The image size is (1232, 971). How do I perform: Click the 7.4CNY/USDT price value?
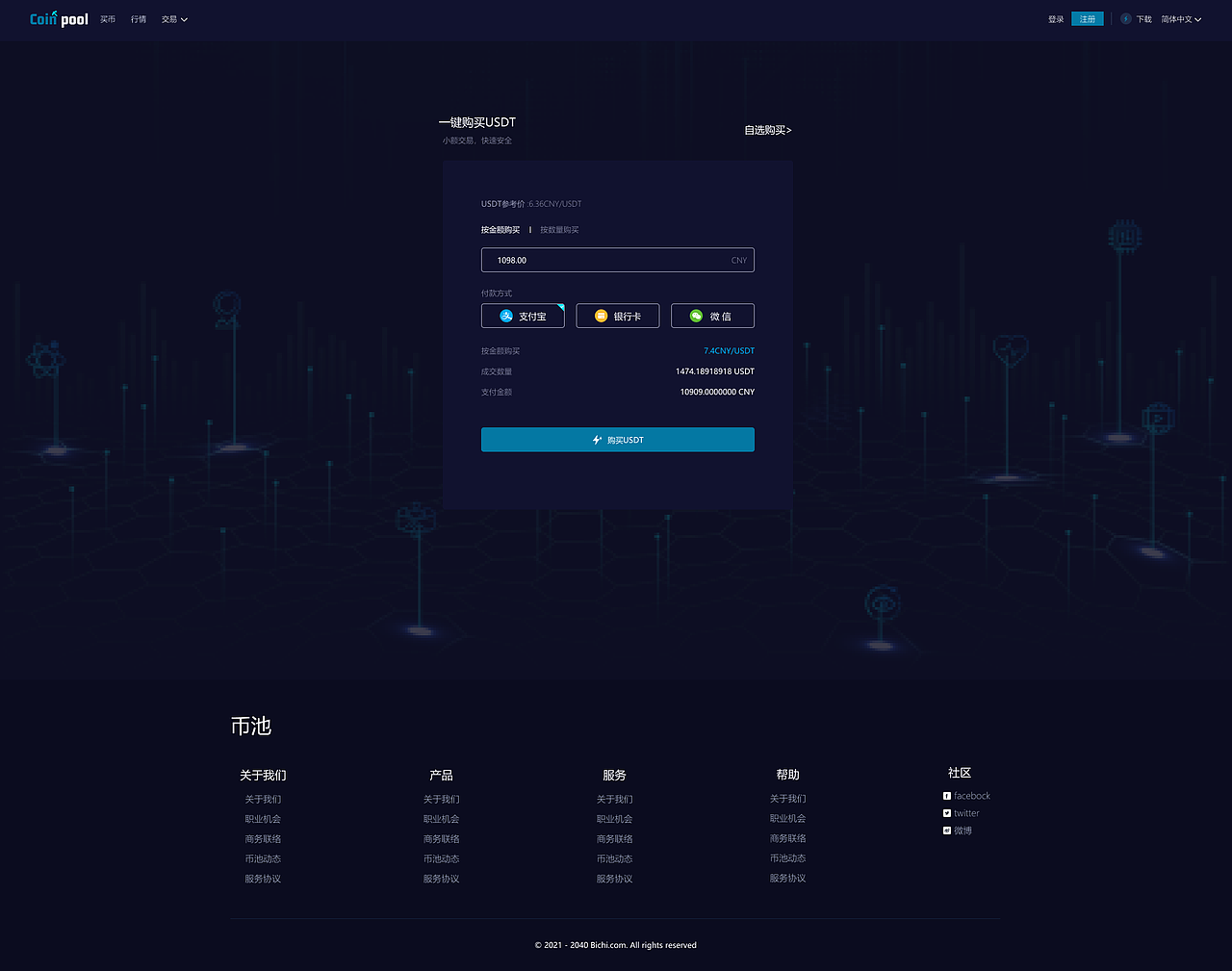click(729, 351)
